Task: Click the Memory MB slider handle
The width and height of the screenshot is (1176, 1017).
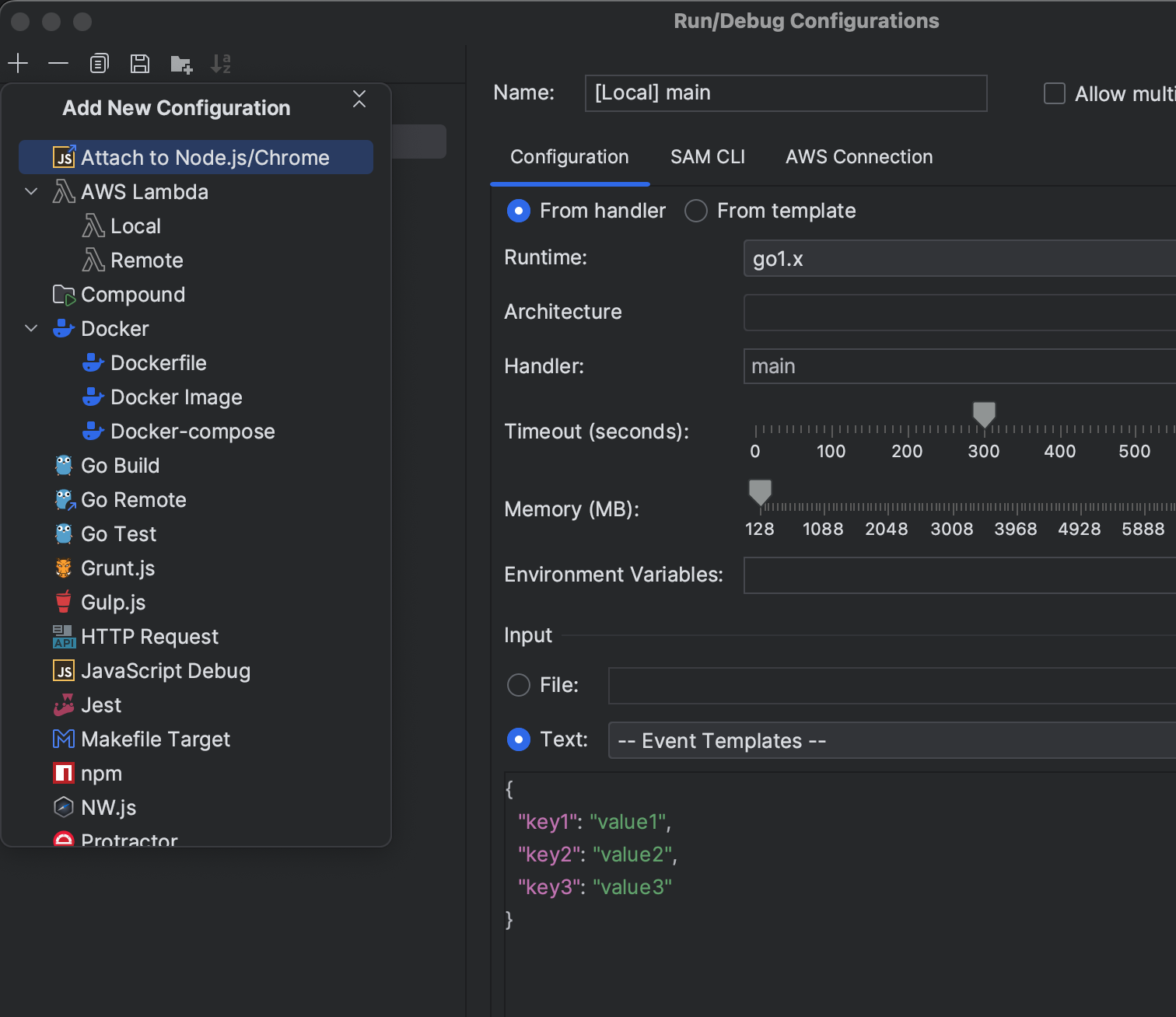Action: pos(760,492)
